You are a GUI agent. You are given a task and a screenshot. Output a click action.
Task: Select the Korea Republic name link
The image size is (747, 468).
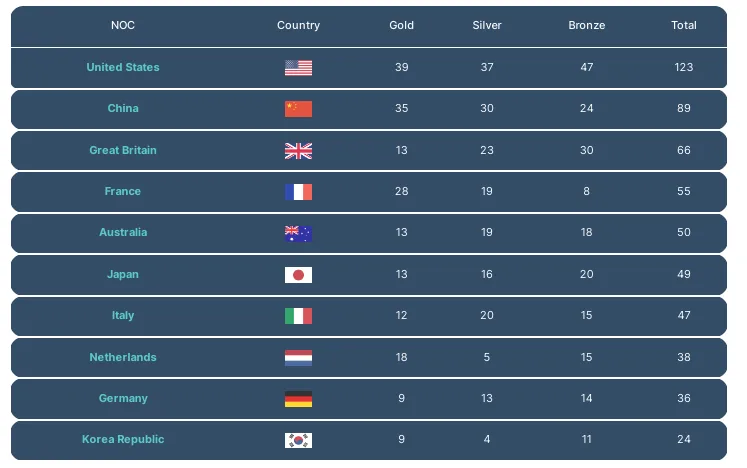pos(123,440)
